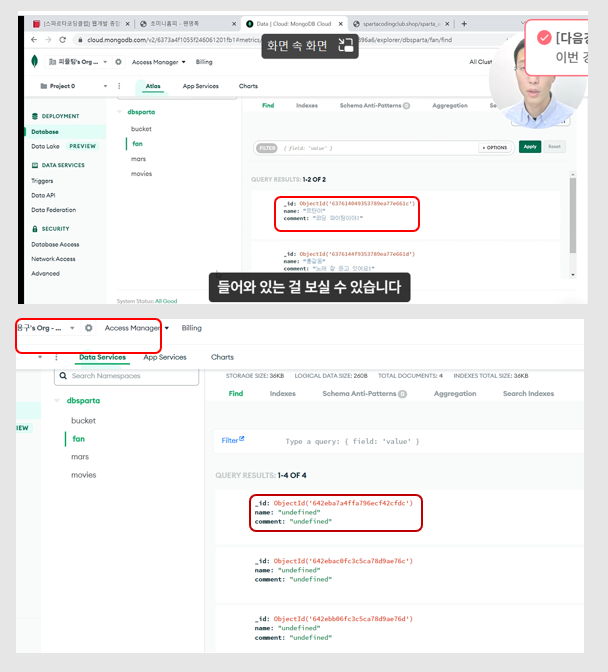The image size is (608, 672).
Task: Click the Filter link in lower window
Action: click(x=233, y=440)
